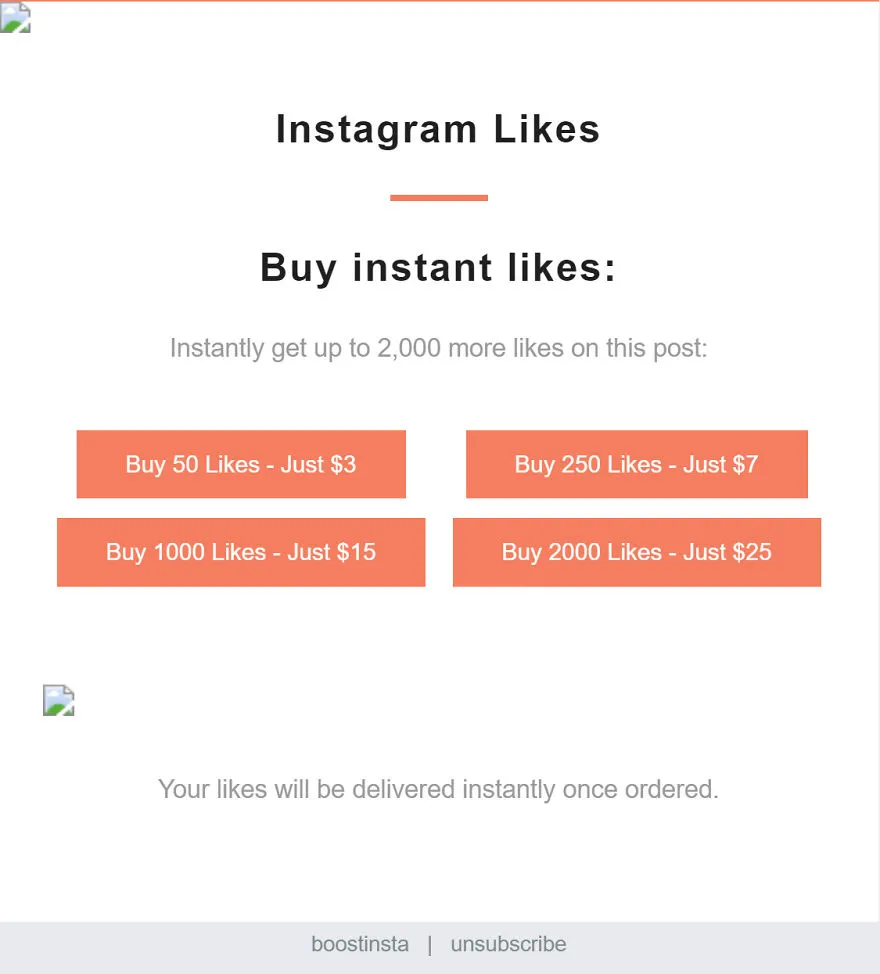Image resolution: width=880 pixels, height=974 pixels.
Task: Click the word 'ordered' in the delivery note
Action: click(x=668, y=790)
